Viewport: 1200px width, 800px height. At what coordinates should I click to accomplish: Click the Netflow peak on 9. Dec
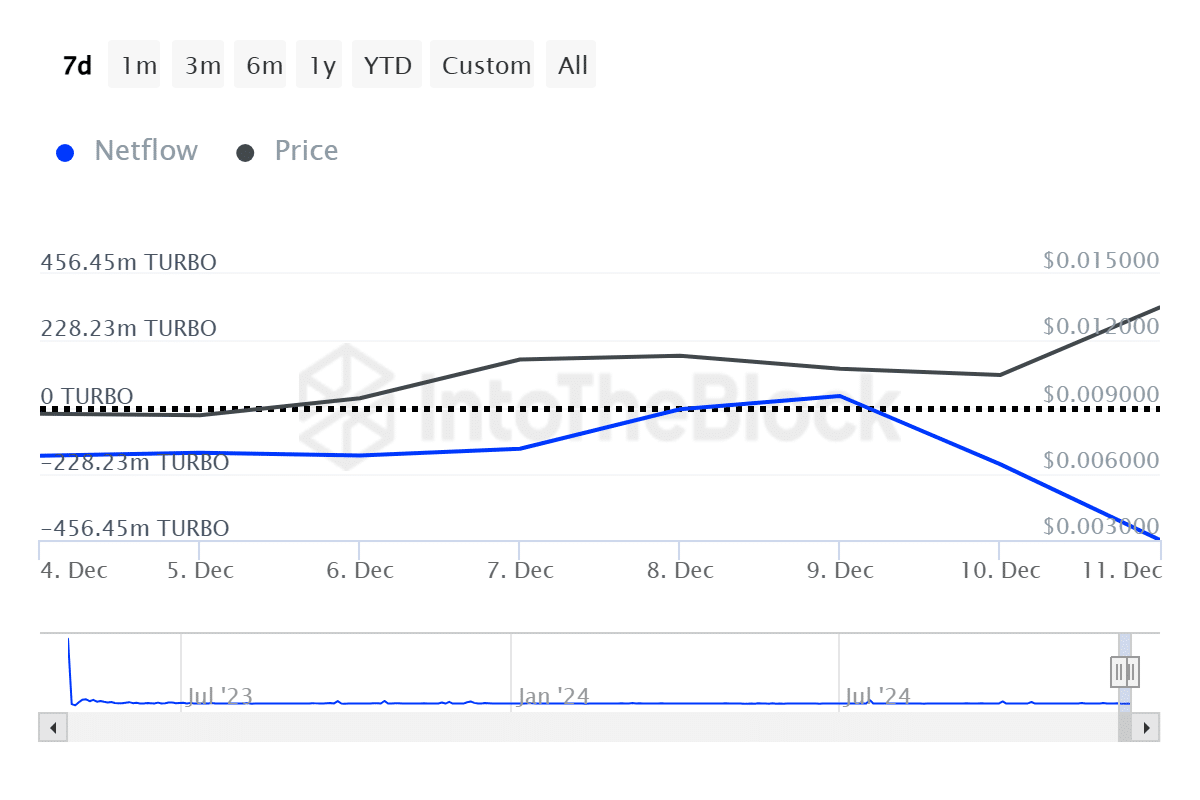click(840, 397)
